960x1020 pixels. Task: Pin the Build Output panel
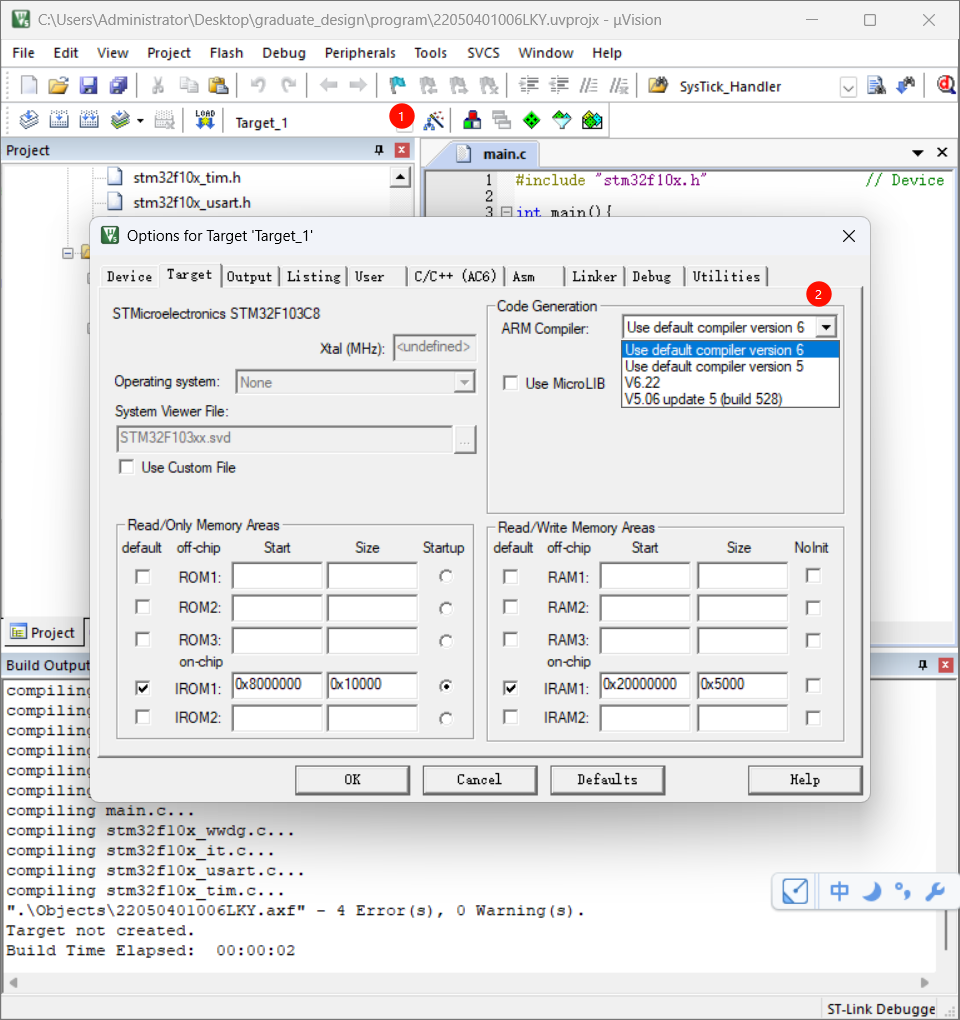[922, 665]
